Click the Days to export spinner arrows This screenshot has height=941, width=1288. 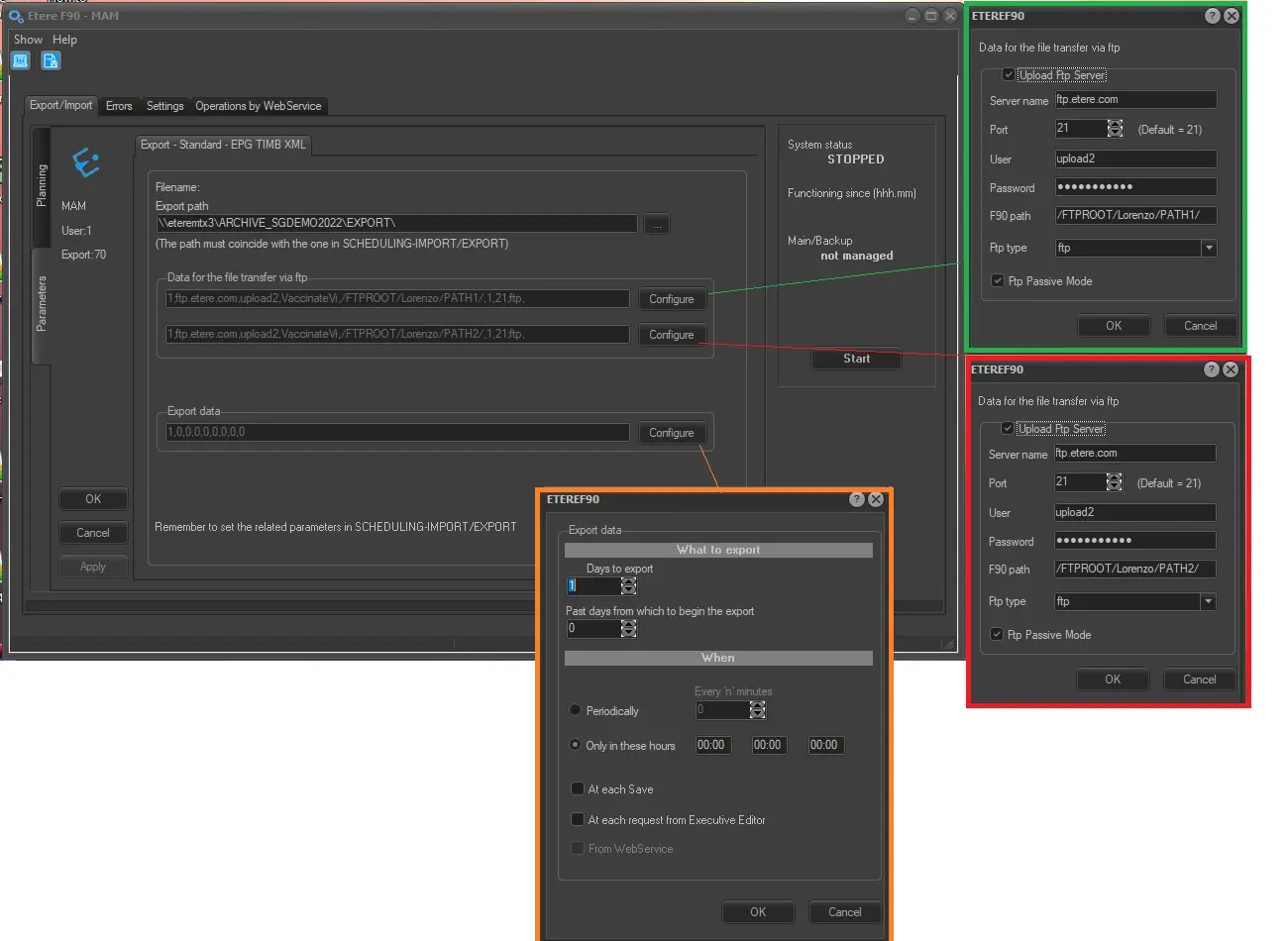point(628,586)
